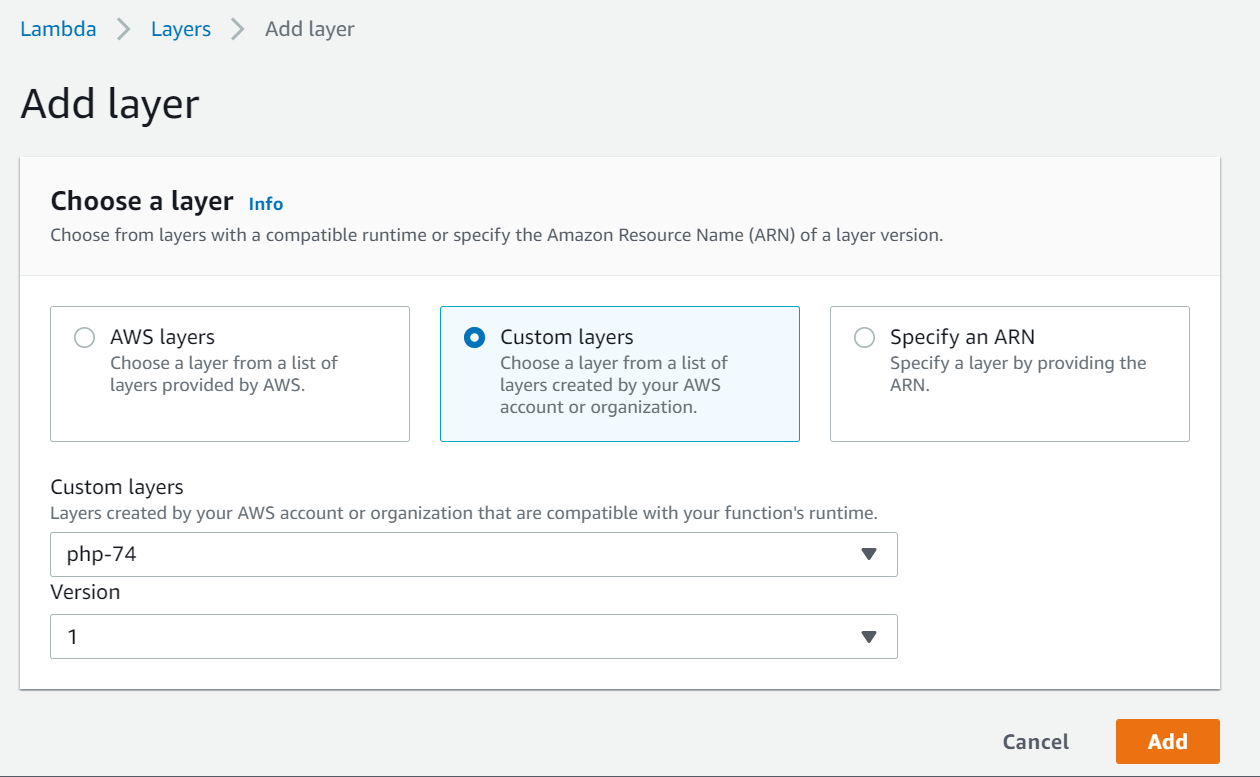Choose the 'Specify an ARN' radio button
Screen dimensions: 1260x777
click(x=864, y=338)
